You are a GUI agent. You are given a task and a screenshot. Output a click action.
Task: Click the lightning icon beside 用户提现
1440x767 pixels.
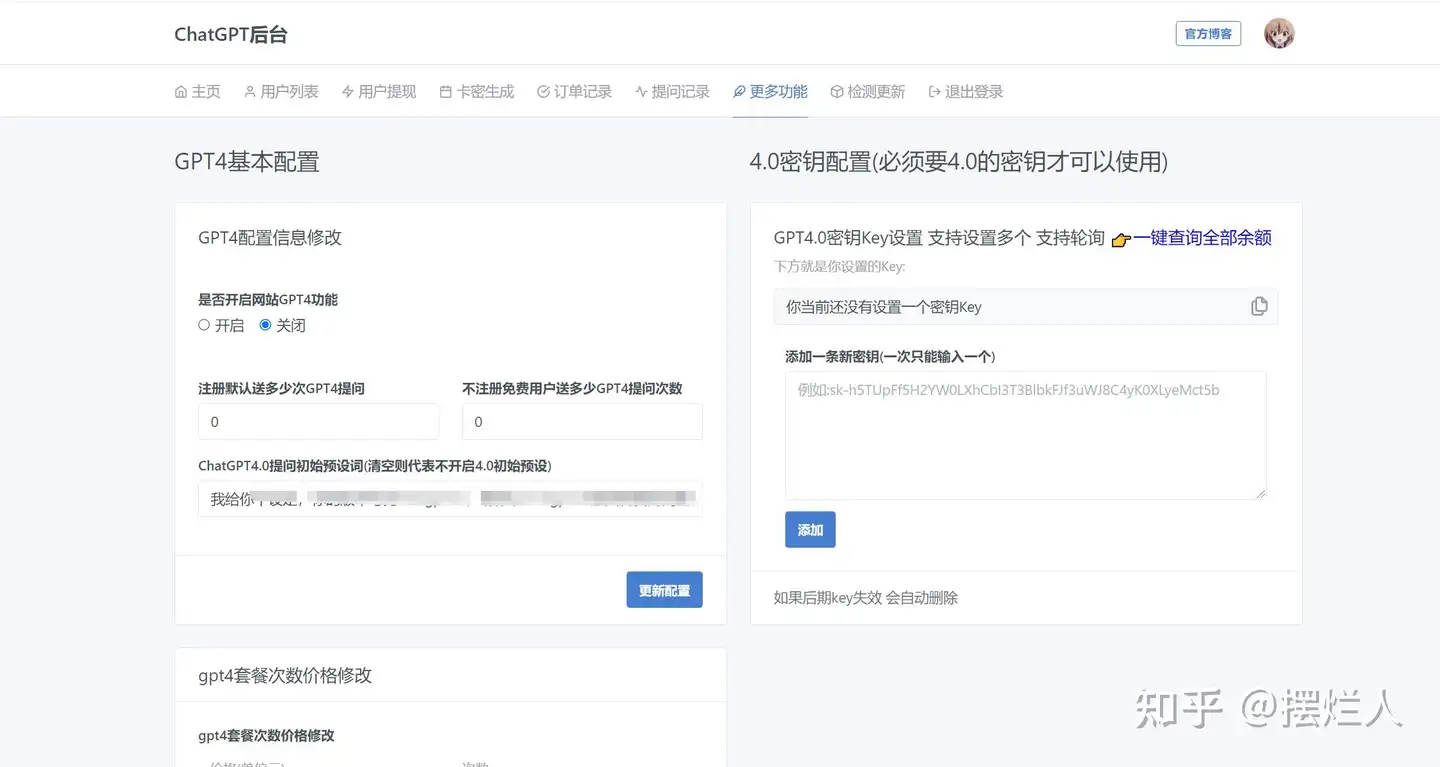pyautogui.click(x=348, y=92)
